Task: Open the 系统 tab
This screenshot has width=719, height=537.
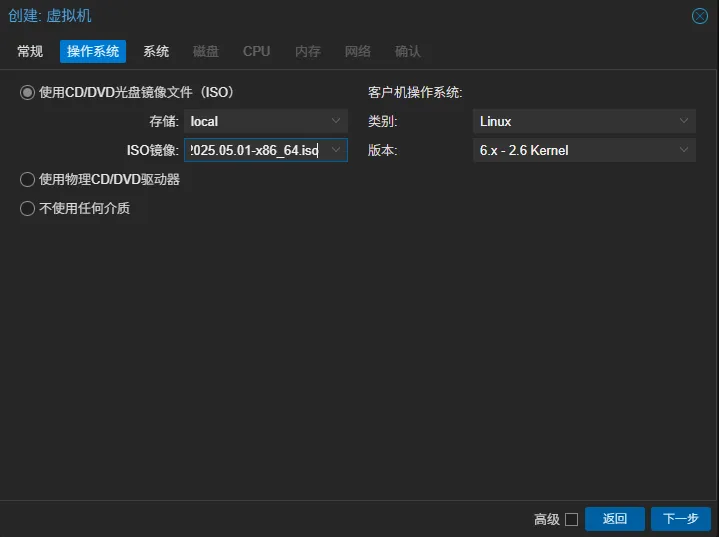Action: click(156, 51)
